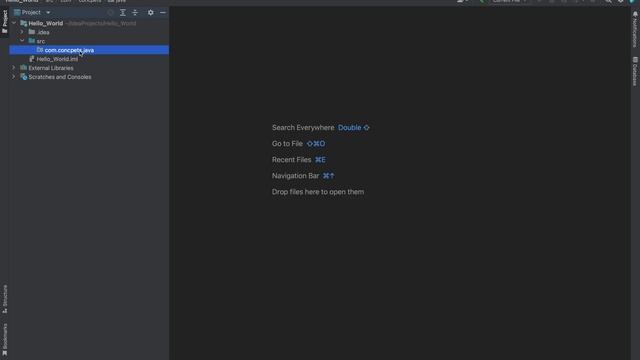Open the Notifications tool window tab
Viewport: 640px width, 360px height.
click(x=635, y=30)
